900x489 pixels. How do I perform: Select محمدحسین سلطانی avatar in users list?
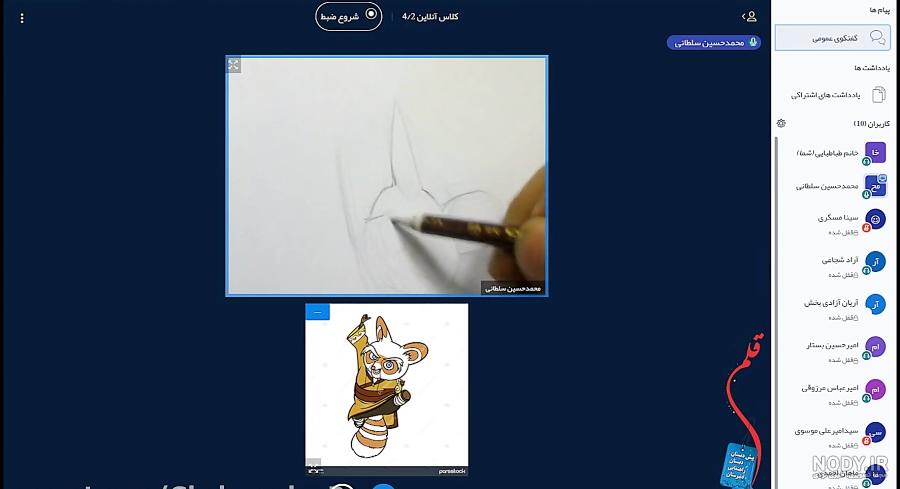coord(875,186)
